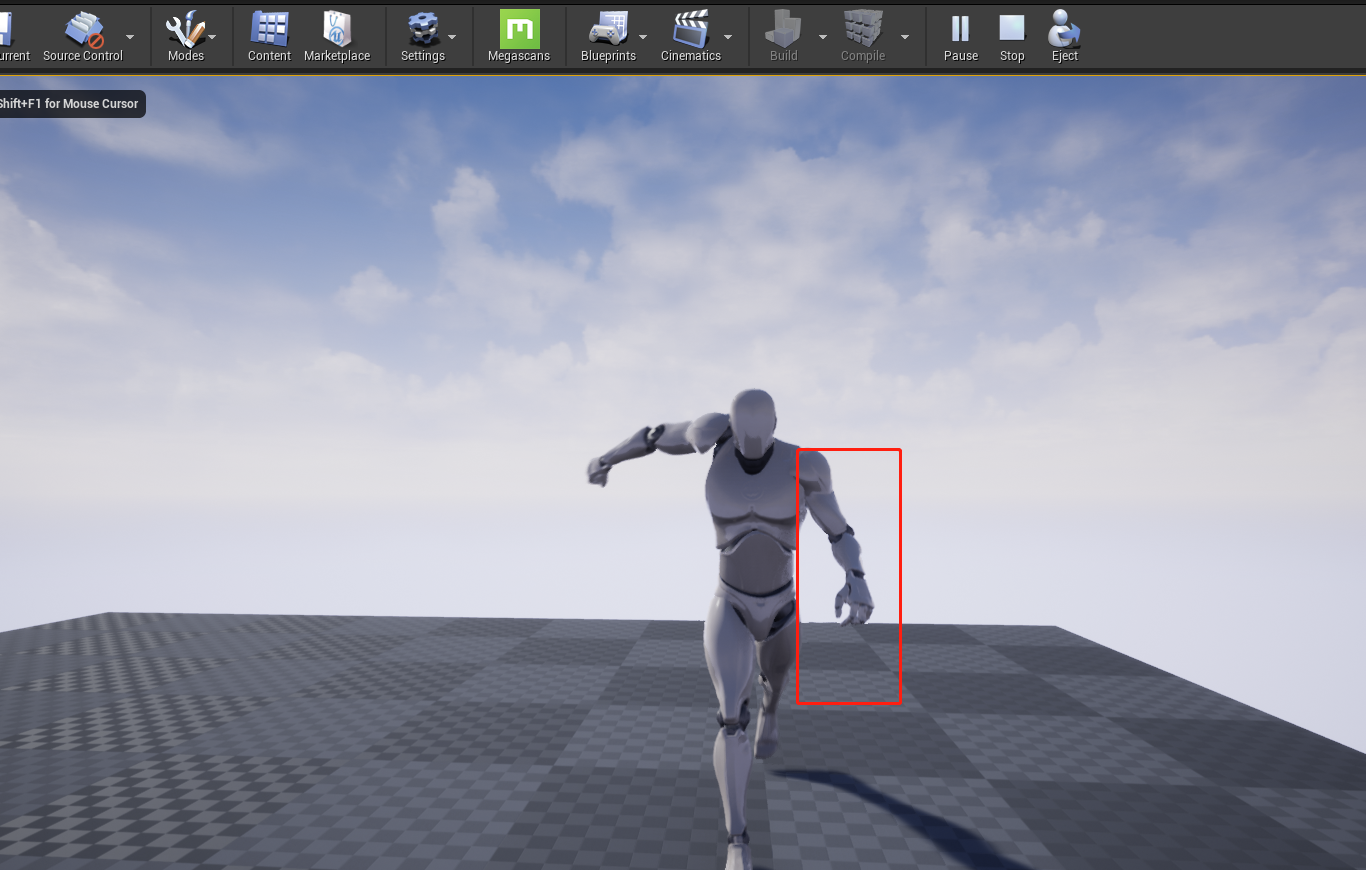Expand the Modes dropdown arrow
Viewport: 1366px width, 870px height.
[212, 36]
